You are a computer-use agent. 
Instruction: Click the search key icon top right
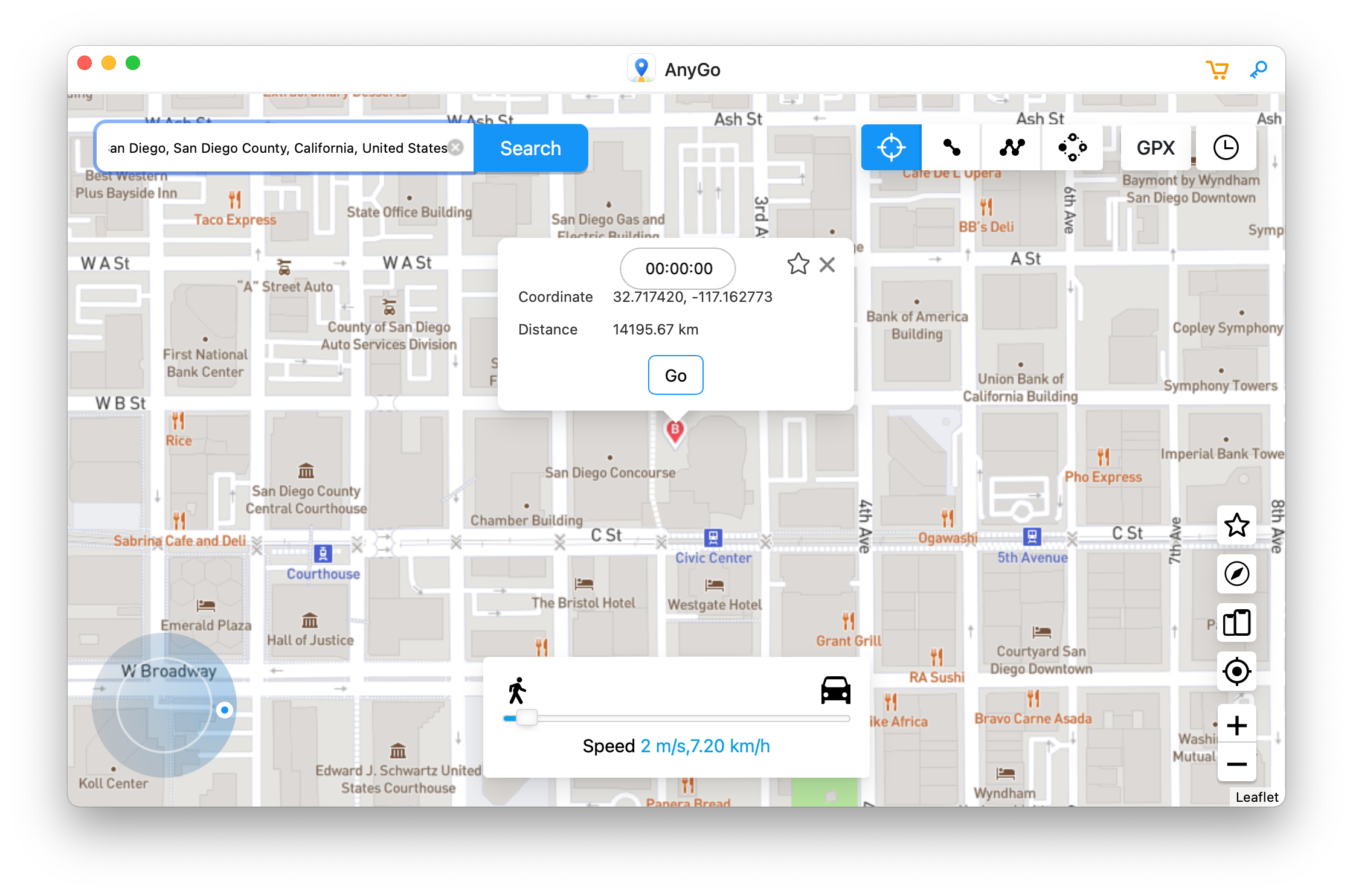coord(1259,69)
